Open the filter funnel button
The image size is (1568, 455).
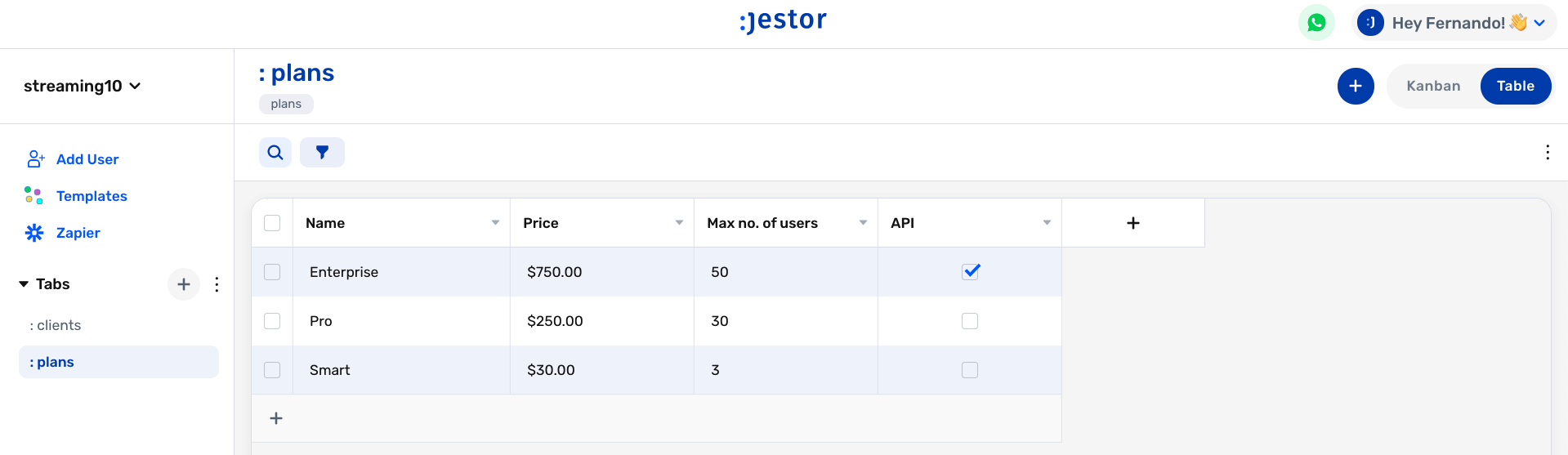[322, 152]
